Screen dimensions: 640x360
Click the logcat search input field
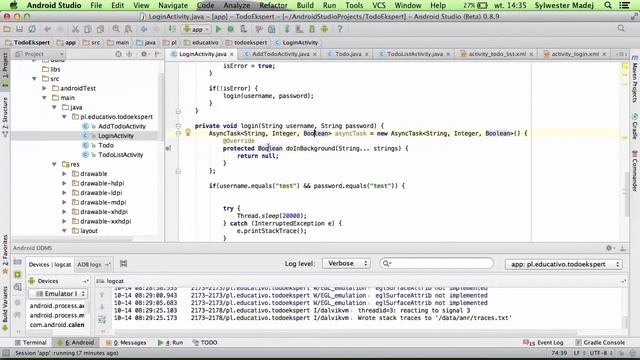tap(436, 263)
